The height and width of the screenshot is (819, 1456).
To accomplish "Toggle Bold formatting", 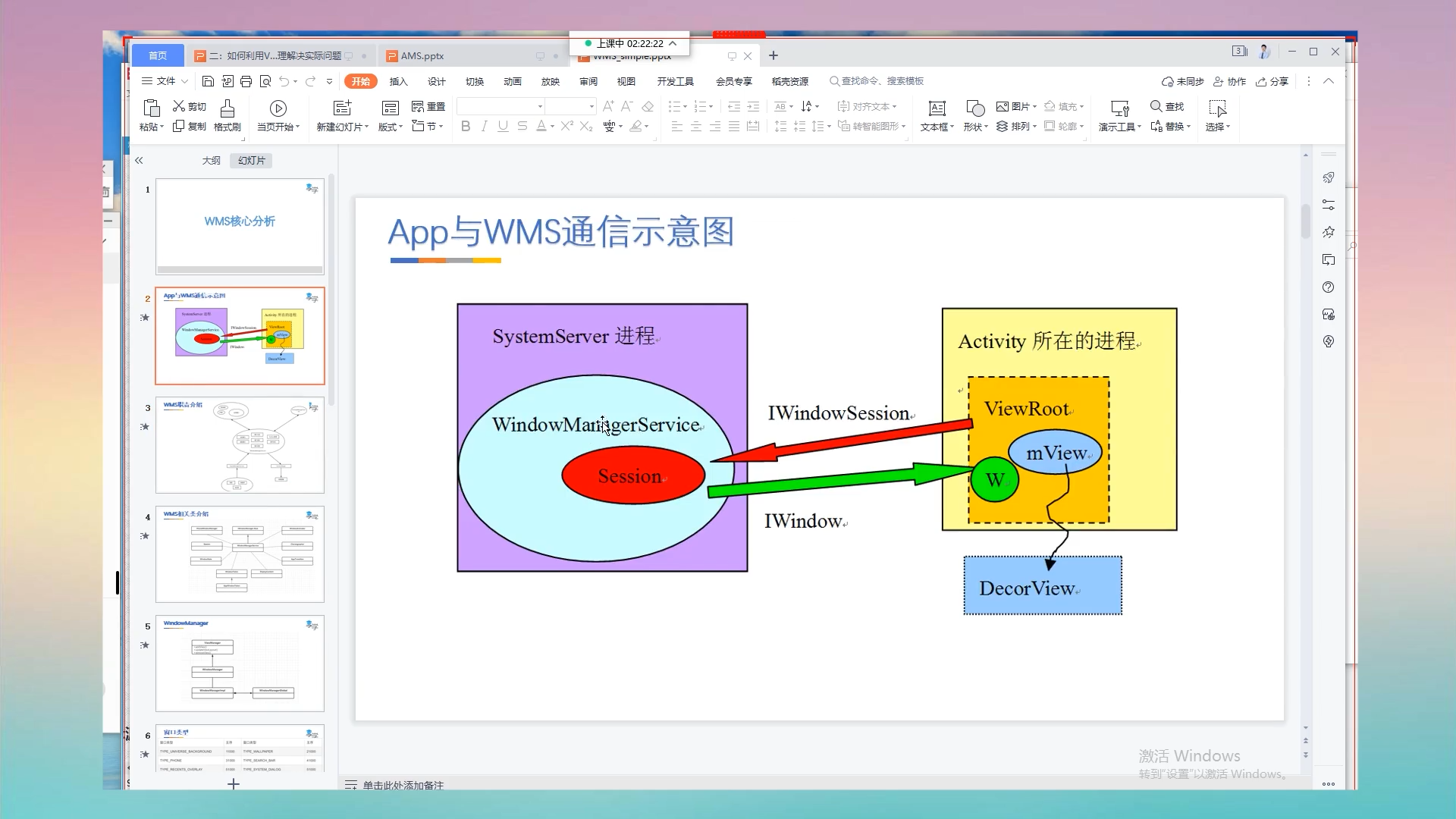I will [466, 127].
